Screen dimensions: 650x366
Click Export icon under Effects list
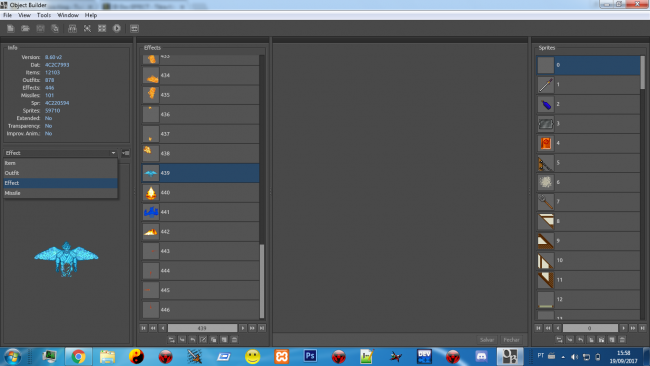point(192,339)
